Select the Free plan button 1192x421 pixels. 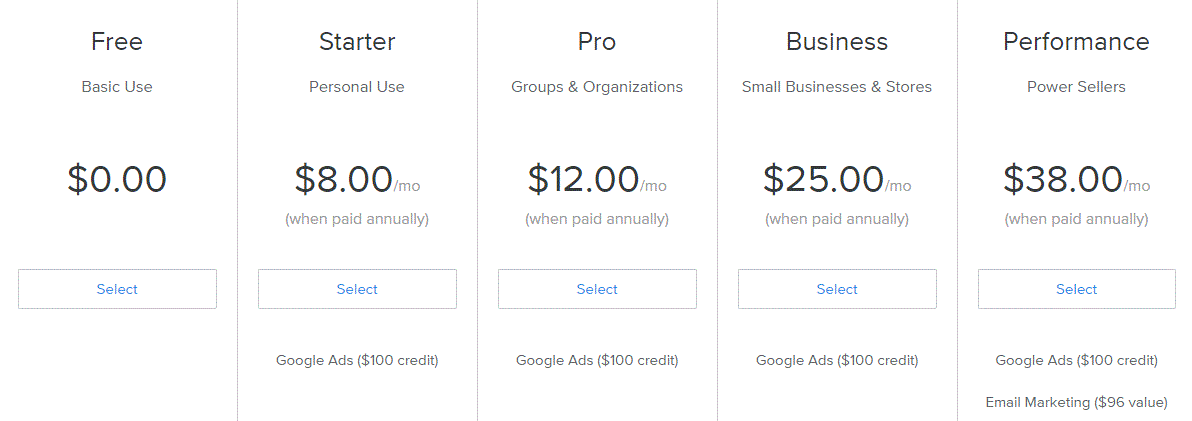tap(117, 289)
